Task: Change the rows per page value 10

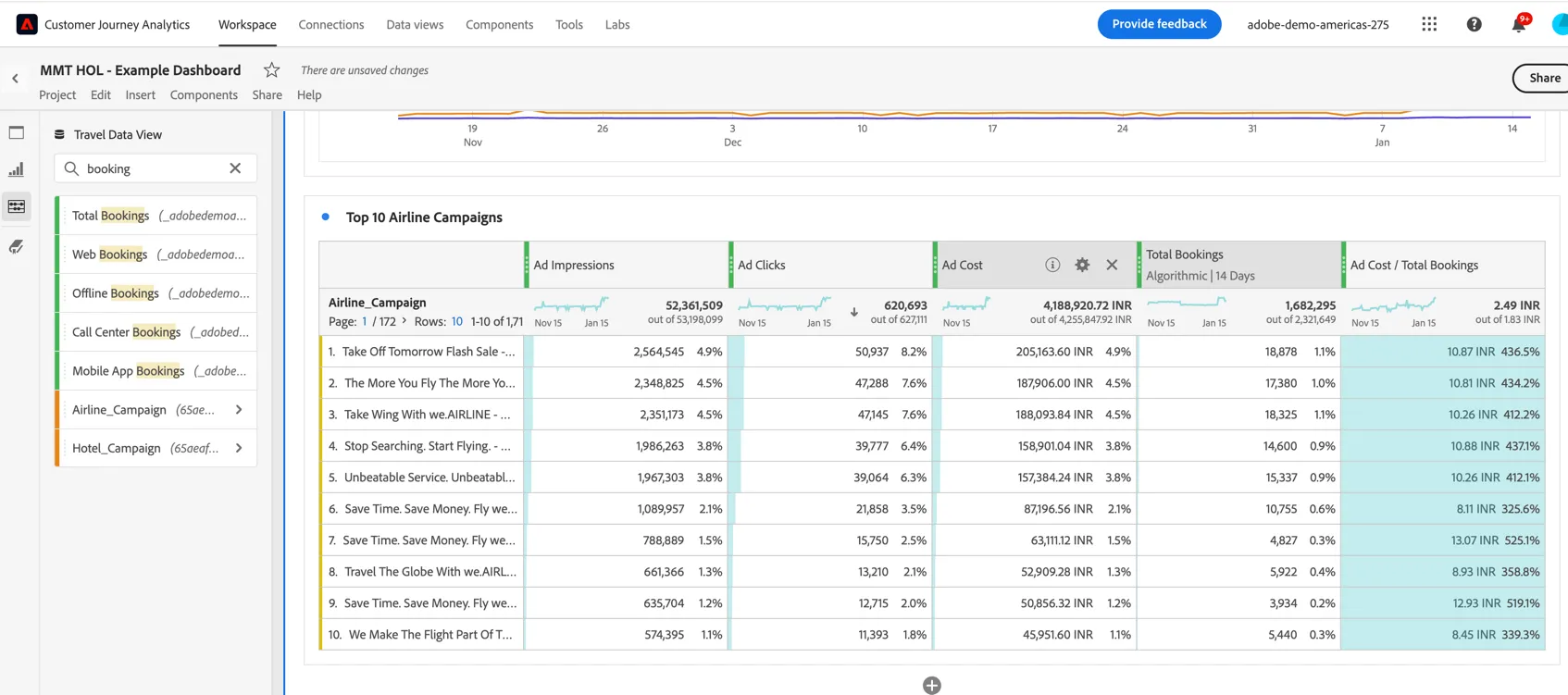Action: tap(456, 321)
